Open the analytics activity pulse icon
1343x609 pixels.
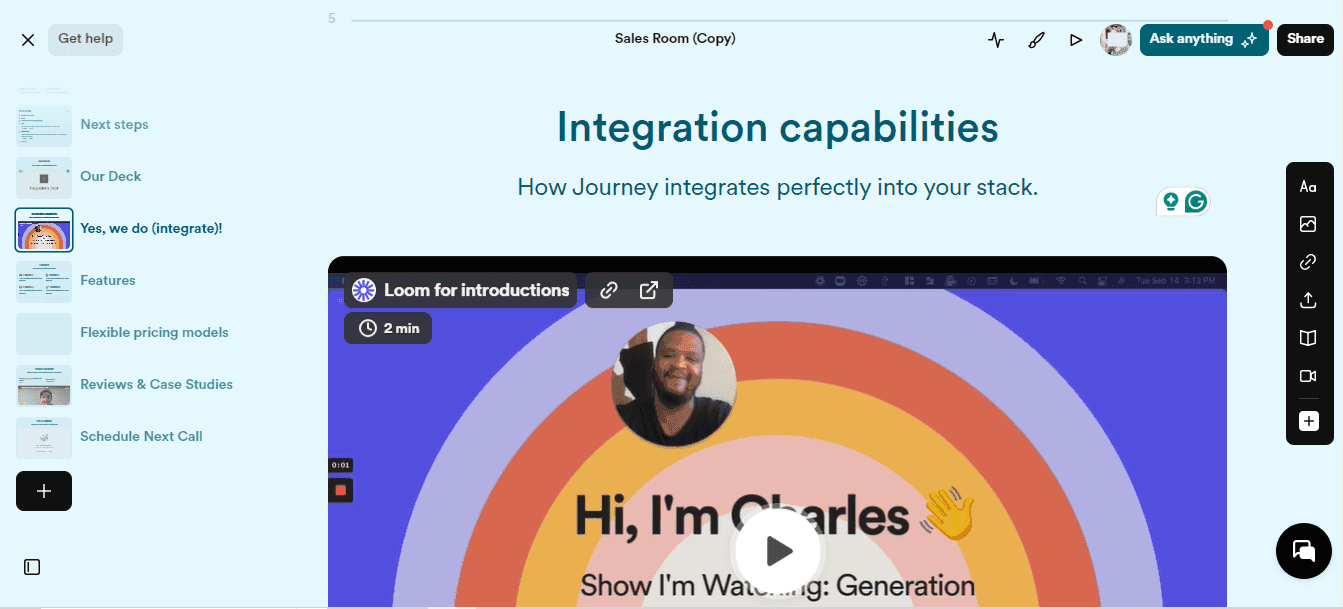click(995, 40)
